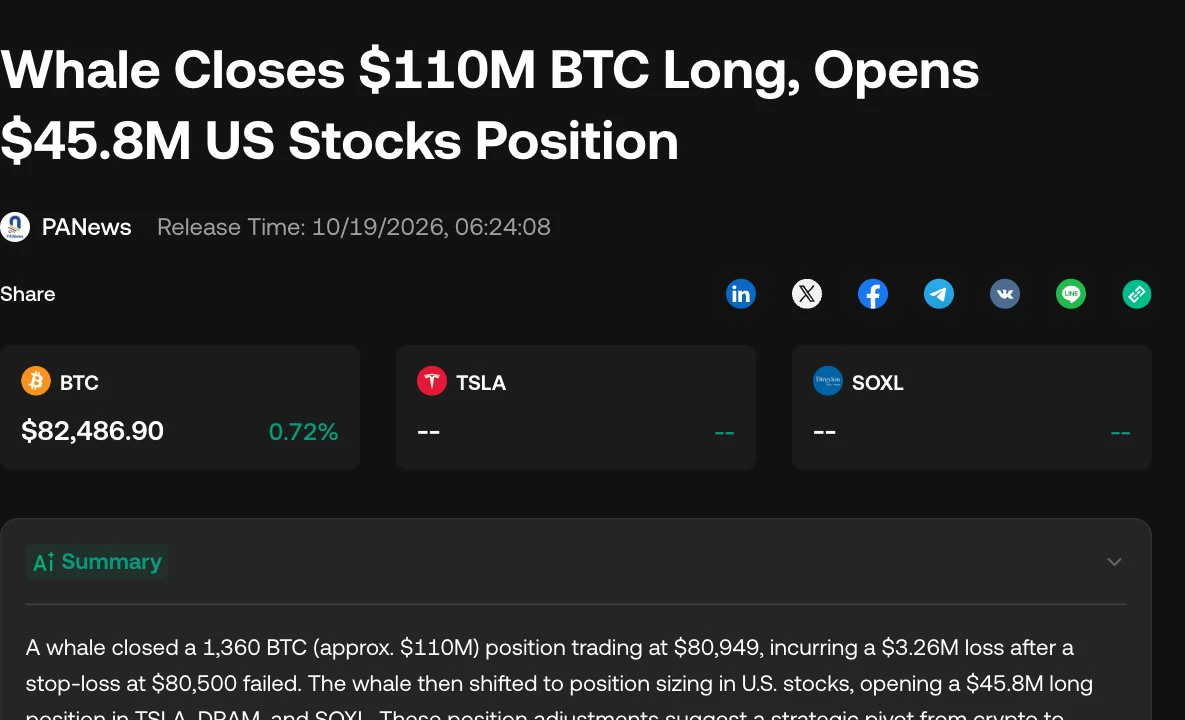This screenshot has height=720, width=1185.
Task: Click the green Binance share icon
Action: click(x=1137, y=294)
